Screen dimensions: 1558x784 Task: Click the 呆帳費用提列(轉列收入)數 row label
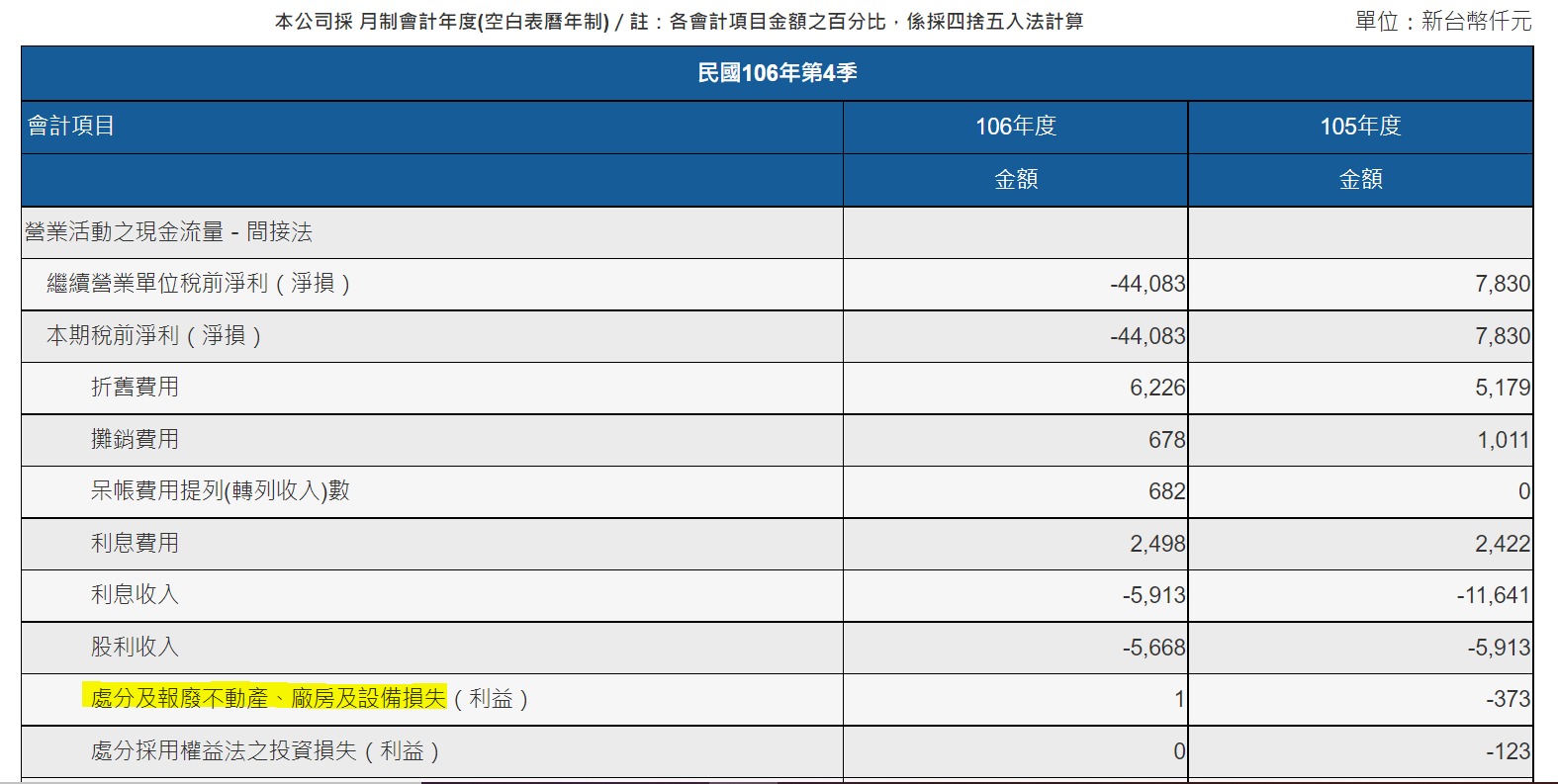pyautogui.click(x=220, y=491)
